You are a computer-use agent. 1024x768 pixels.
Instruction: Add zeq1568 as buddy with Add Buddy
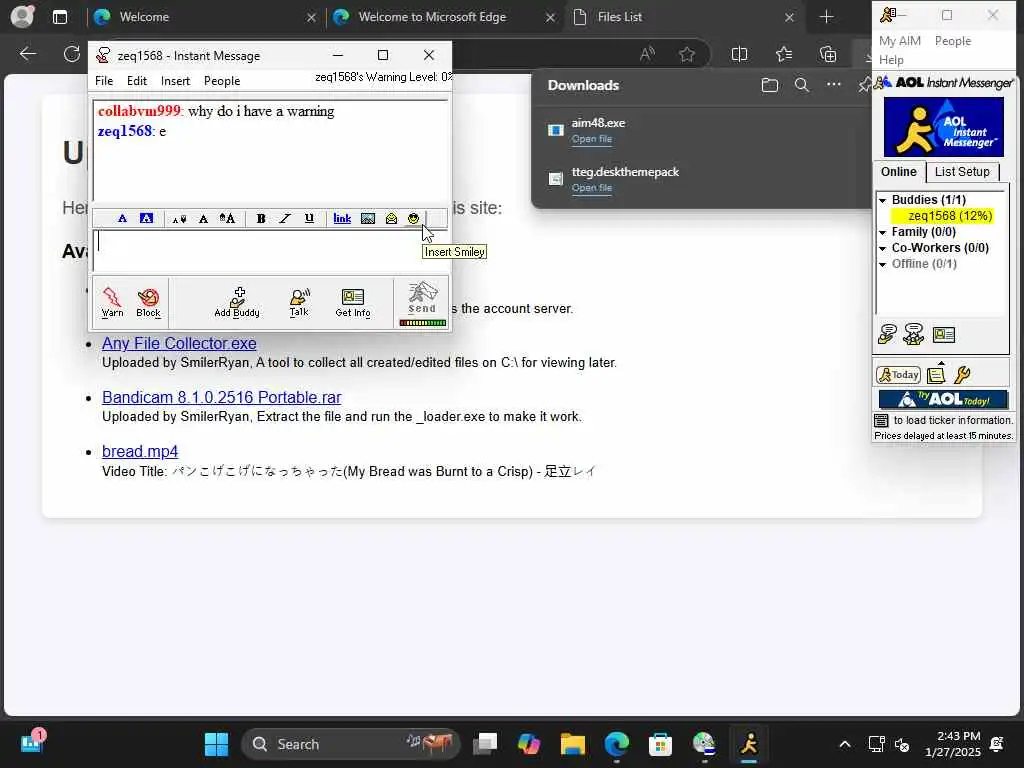point(237,302)
